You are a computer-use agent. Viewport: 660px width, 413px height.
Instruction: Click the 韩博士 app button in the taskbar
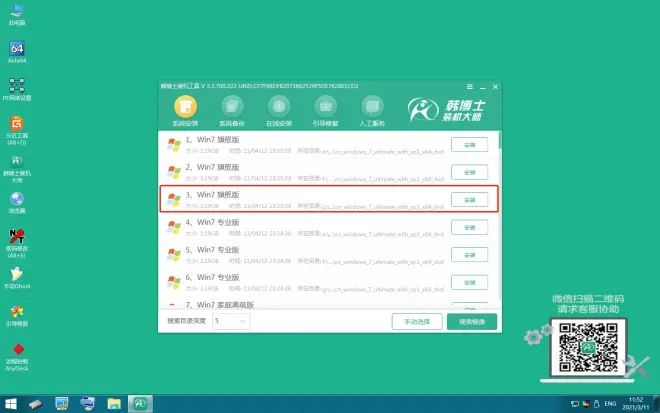pos(140,404)
